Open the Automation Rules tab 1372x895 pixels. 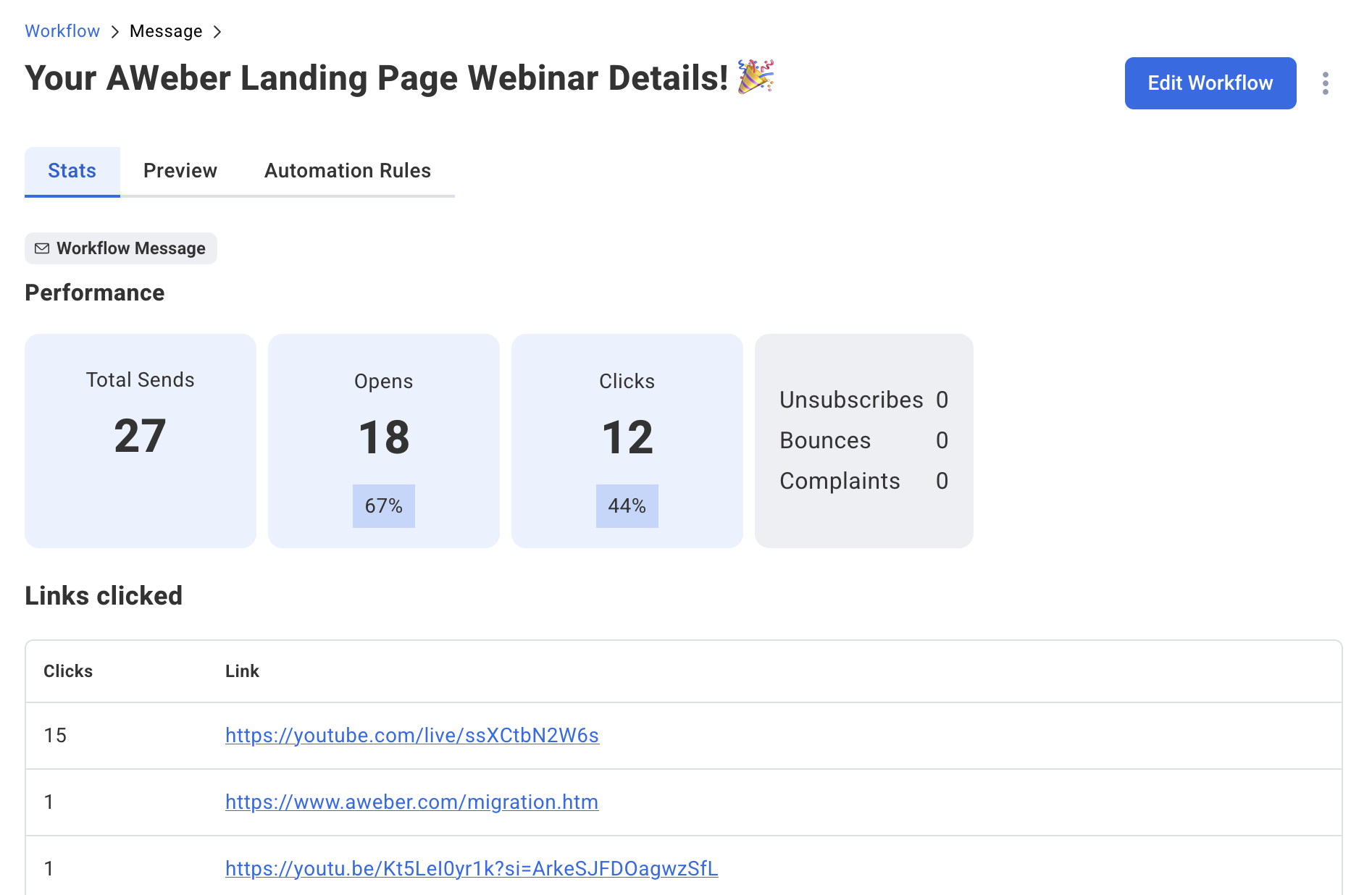point(347,171)
